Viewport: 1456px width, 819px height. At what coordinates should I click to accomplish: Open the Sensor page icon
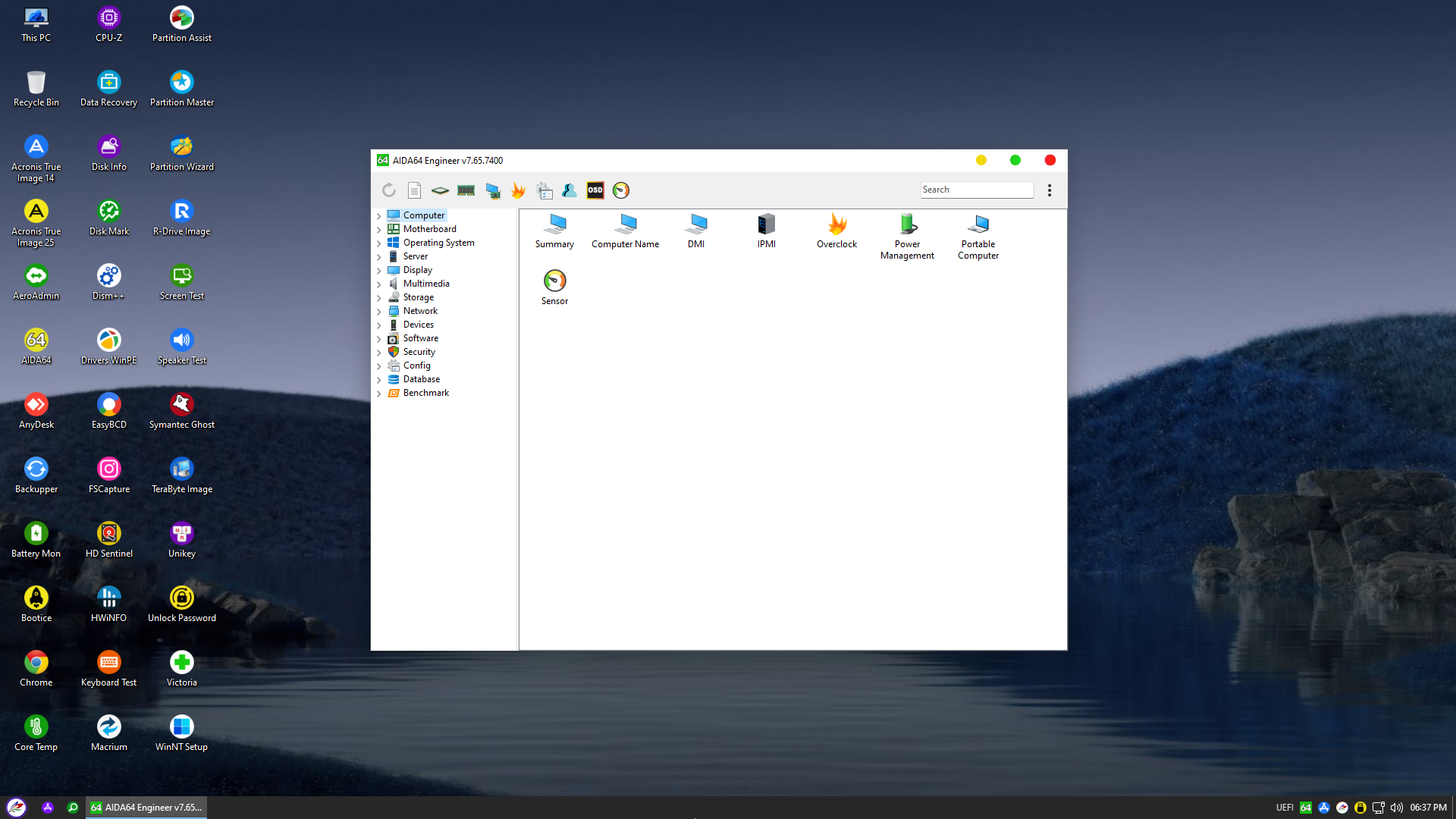pyautogui.click(x=554, y=287)
